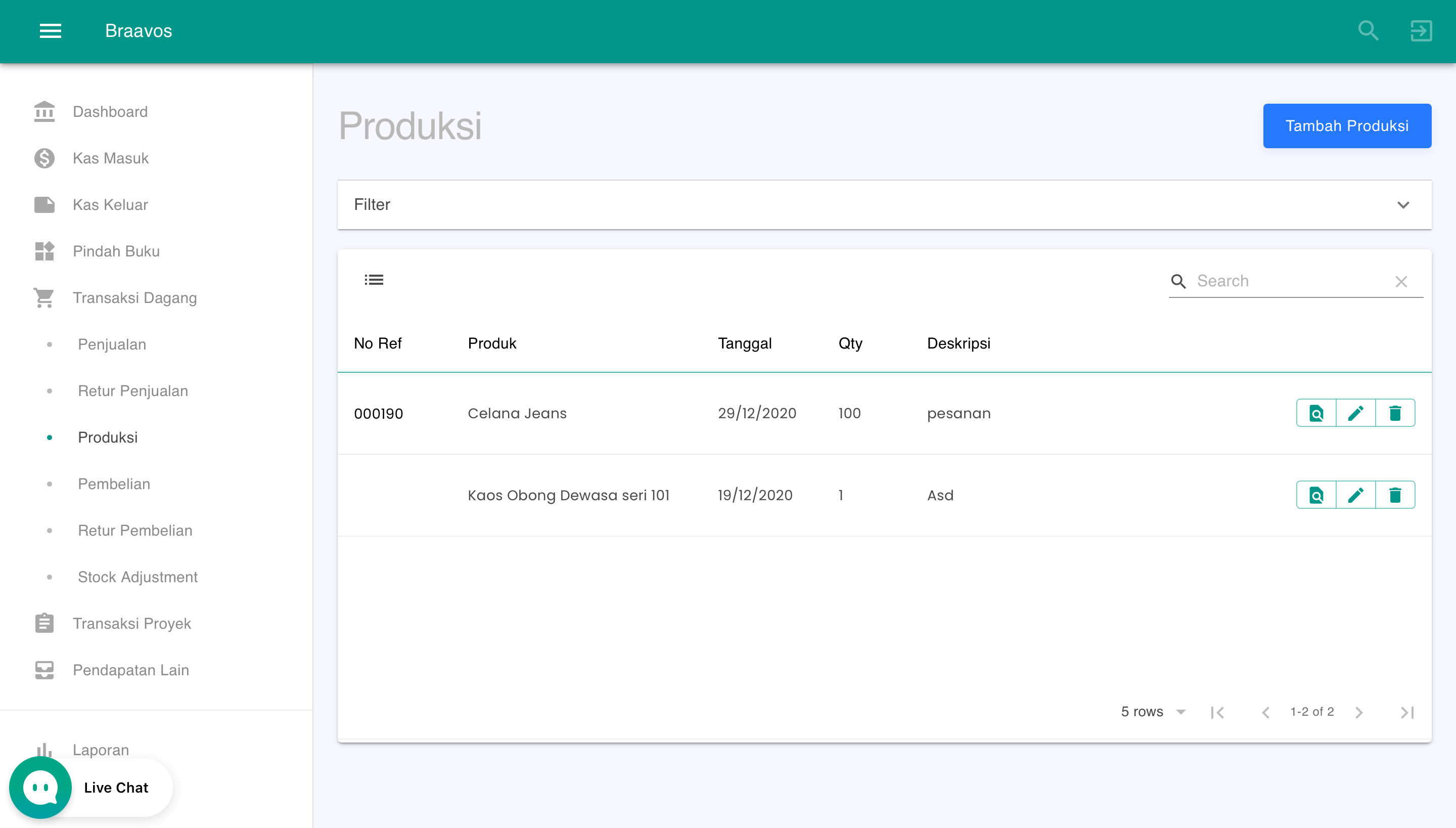
Task: Open the table column list icon
Action: coord(374,280)
